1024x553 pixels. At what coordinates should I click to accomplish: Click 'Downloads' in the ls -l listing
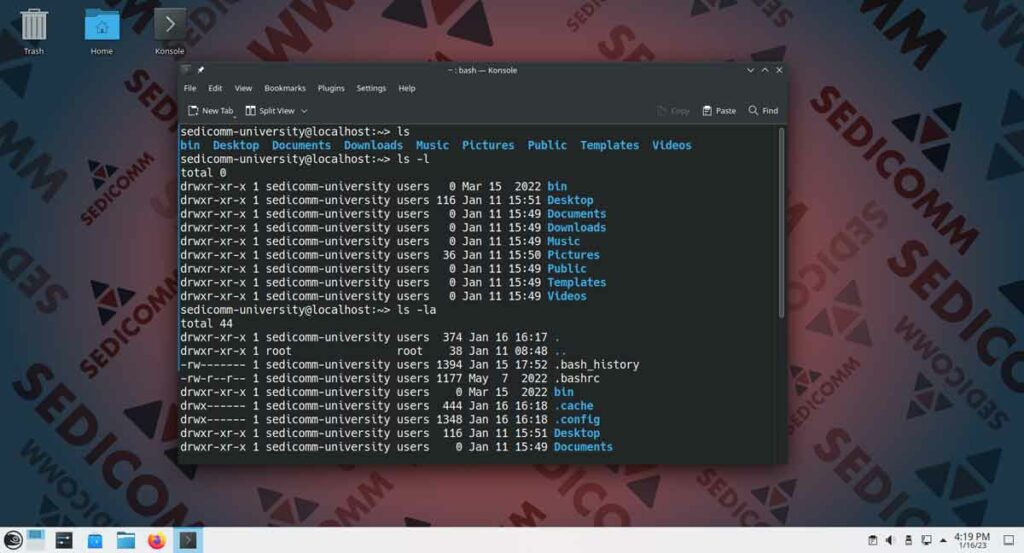click(577, 227)
